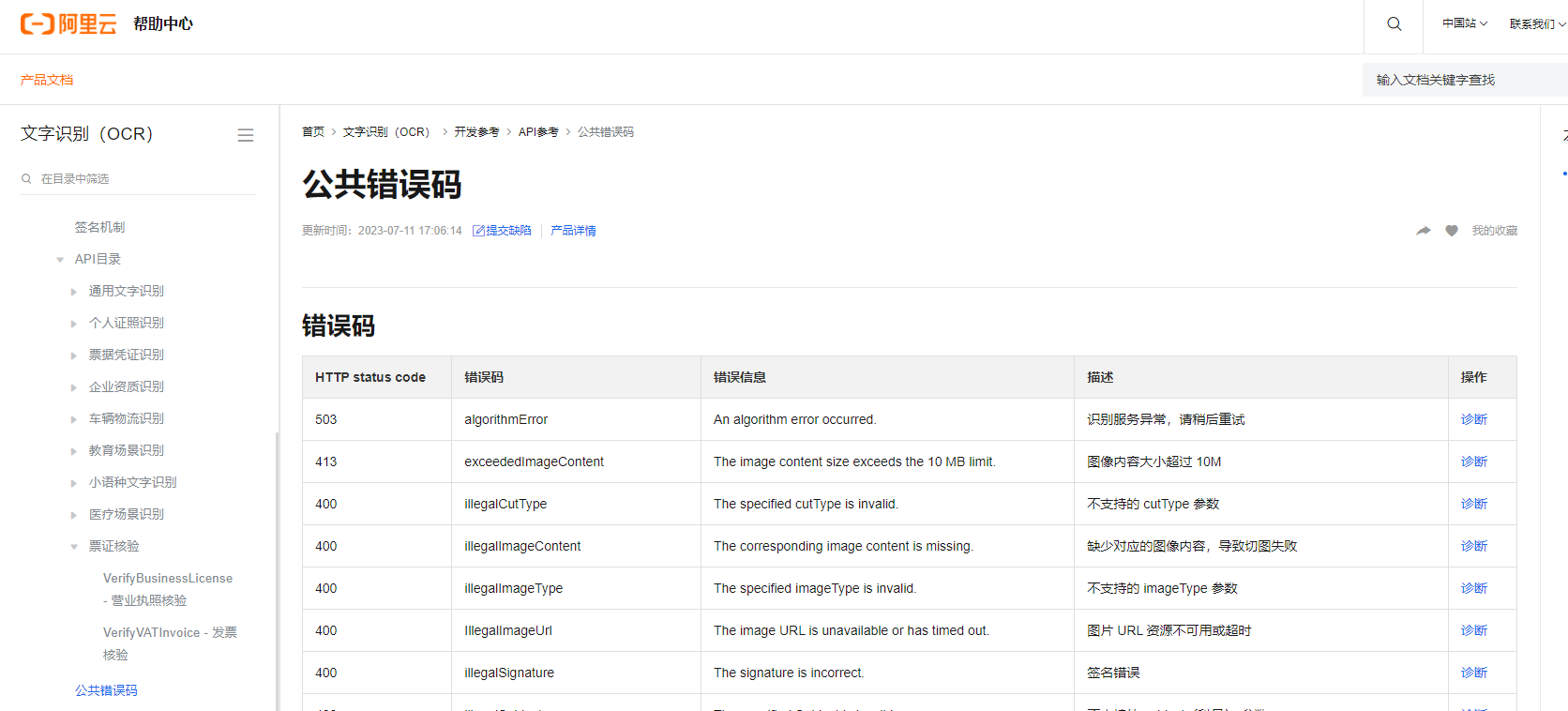This screenshot has width=1568, height=711.
Task: Open VerifyVATInvoice - 发票核验 page
Action: 170,643
